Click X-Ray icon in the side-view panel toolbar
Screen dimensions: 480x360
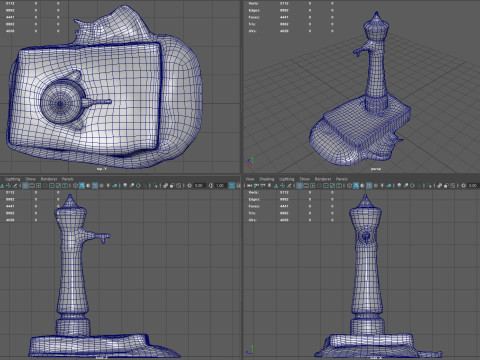pyautogui.click(x=165, y=185)
